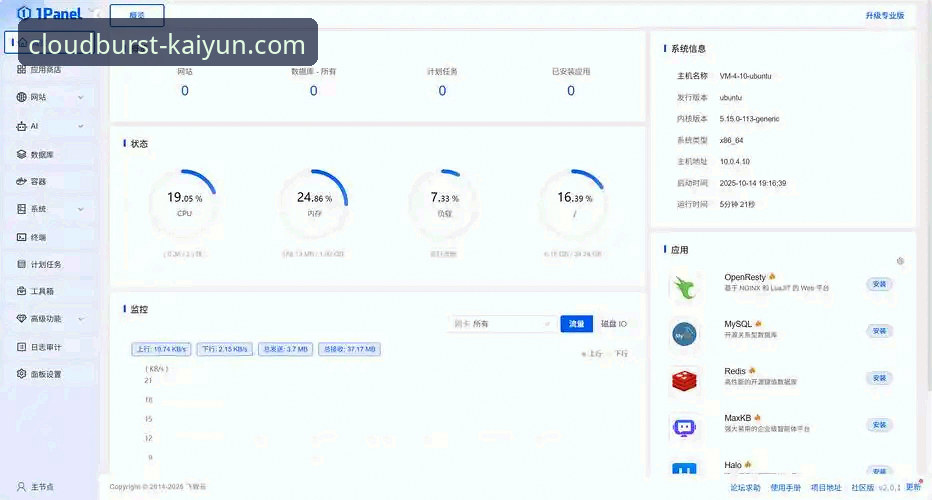Click the 更新 update link
Viewport: 932px width, 500px height.
(914, 487)
